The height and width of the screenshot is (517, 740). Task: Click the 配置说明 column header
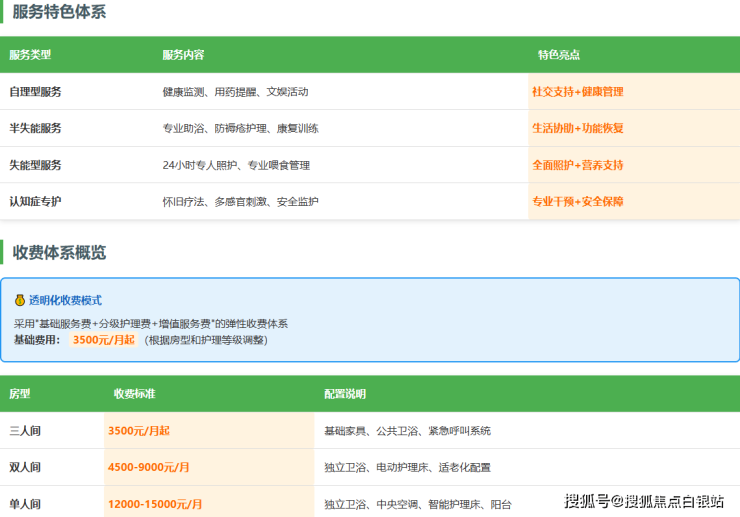(345, 394)
